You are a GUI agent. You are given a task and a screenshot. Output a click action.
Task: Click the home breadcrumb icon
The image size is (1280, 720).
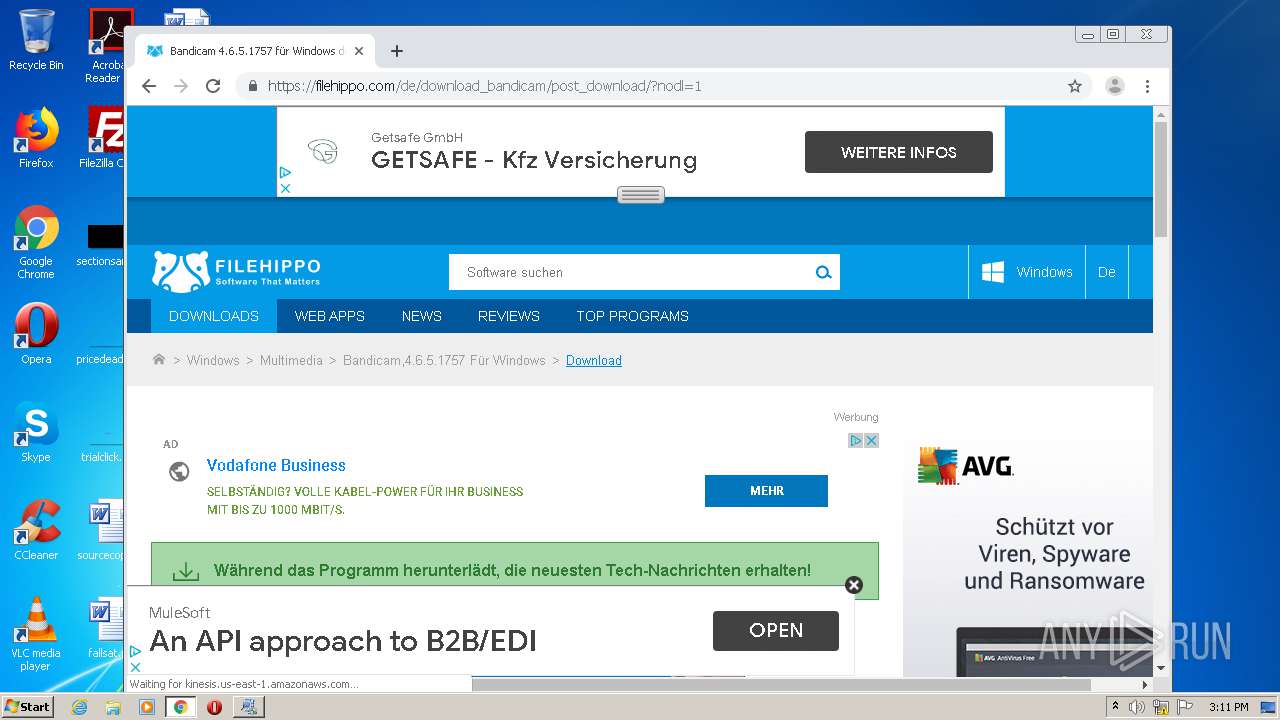(159, 360)
